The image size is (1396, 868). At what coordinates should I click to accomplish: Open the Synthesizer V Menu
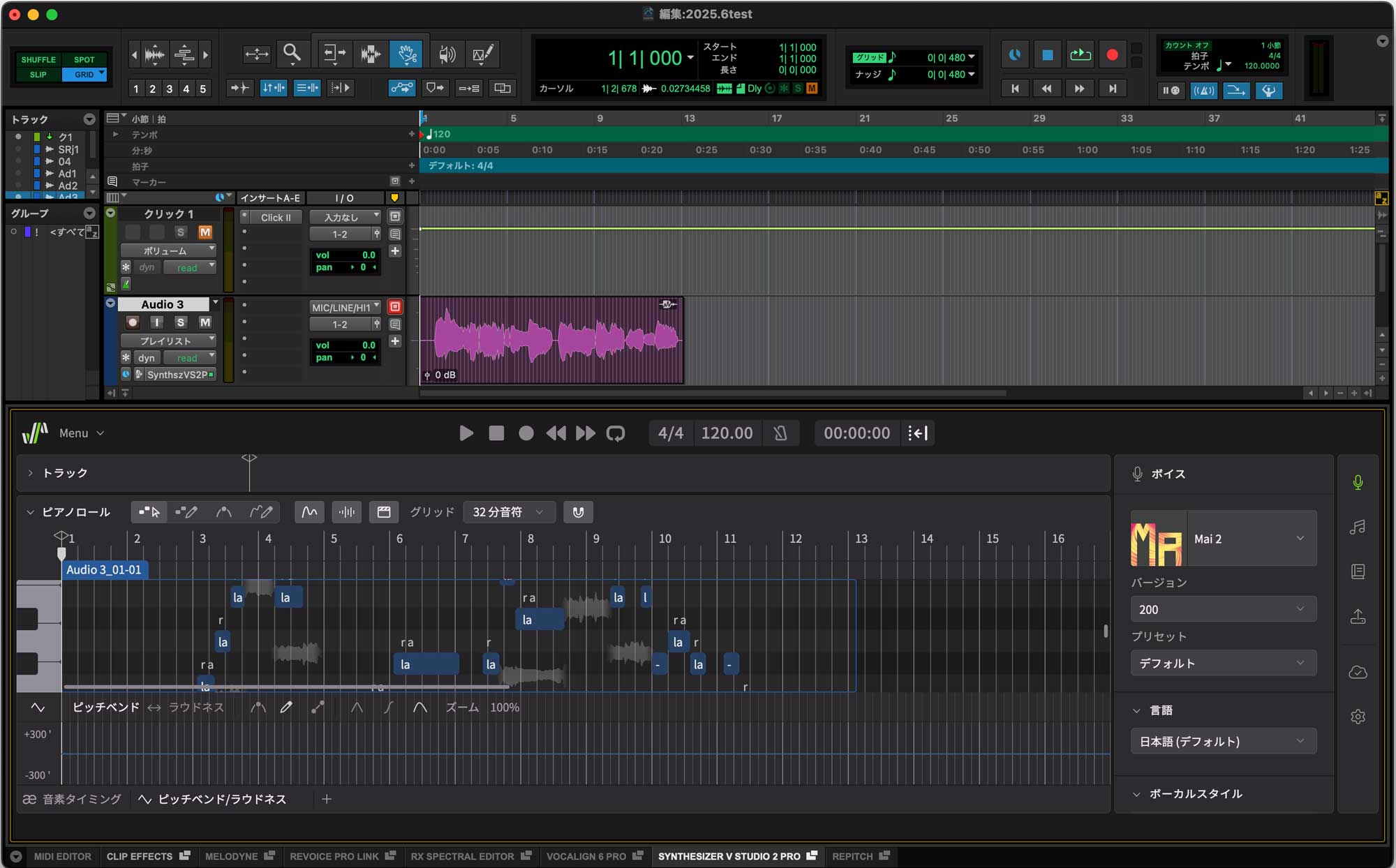click(82, 433)
